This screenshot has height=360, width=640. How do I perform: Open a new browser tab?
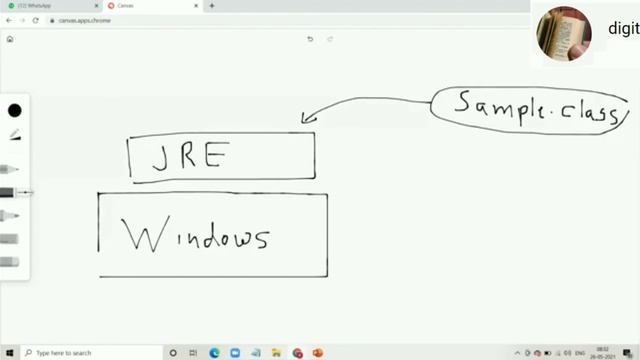tap(212, 6)
